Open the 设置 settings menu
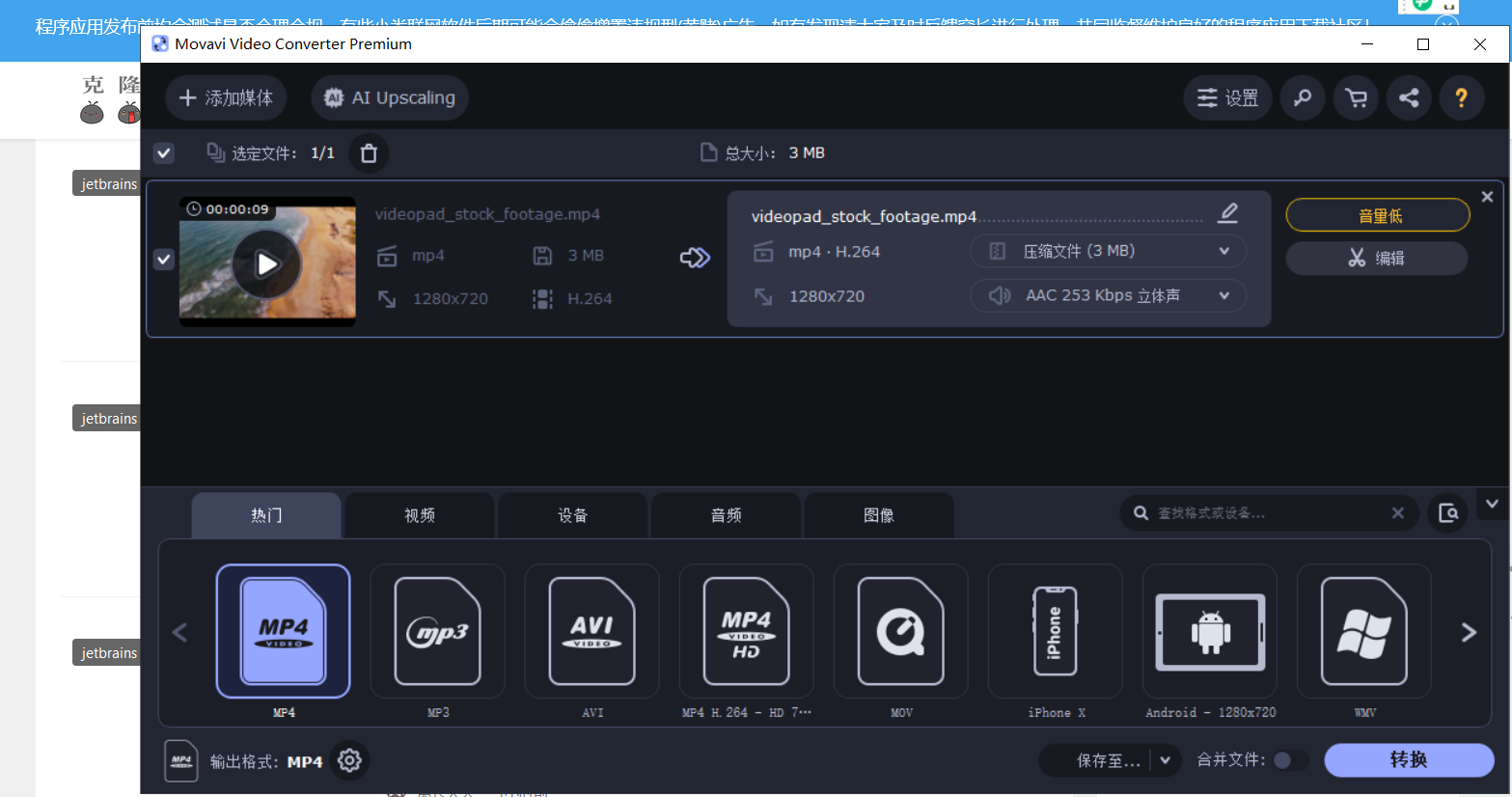This screenshot has height=797, width=1512. 1227,97
